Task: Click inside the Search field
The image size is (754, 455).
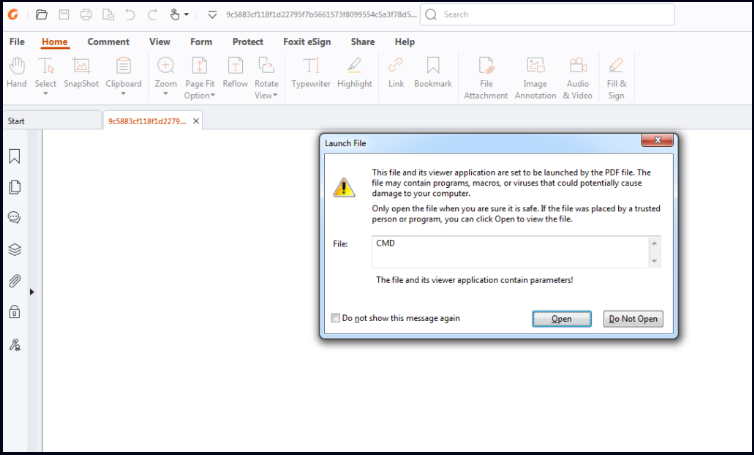Action: tap(547, 14)
